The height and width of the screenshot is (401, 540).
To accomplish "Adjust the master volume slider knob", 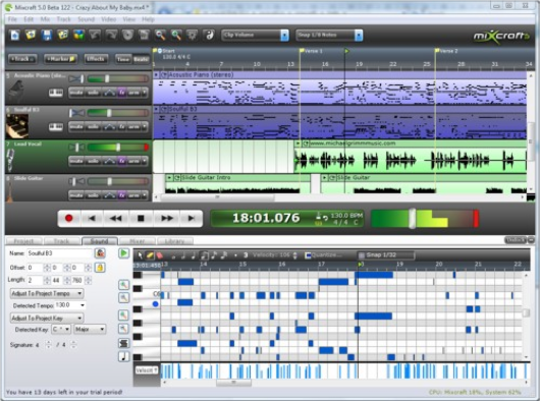I will (412, 218).
